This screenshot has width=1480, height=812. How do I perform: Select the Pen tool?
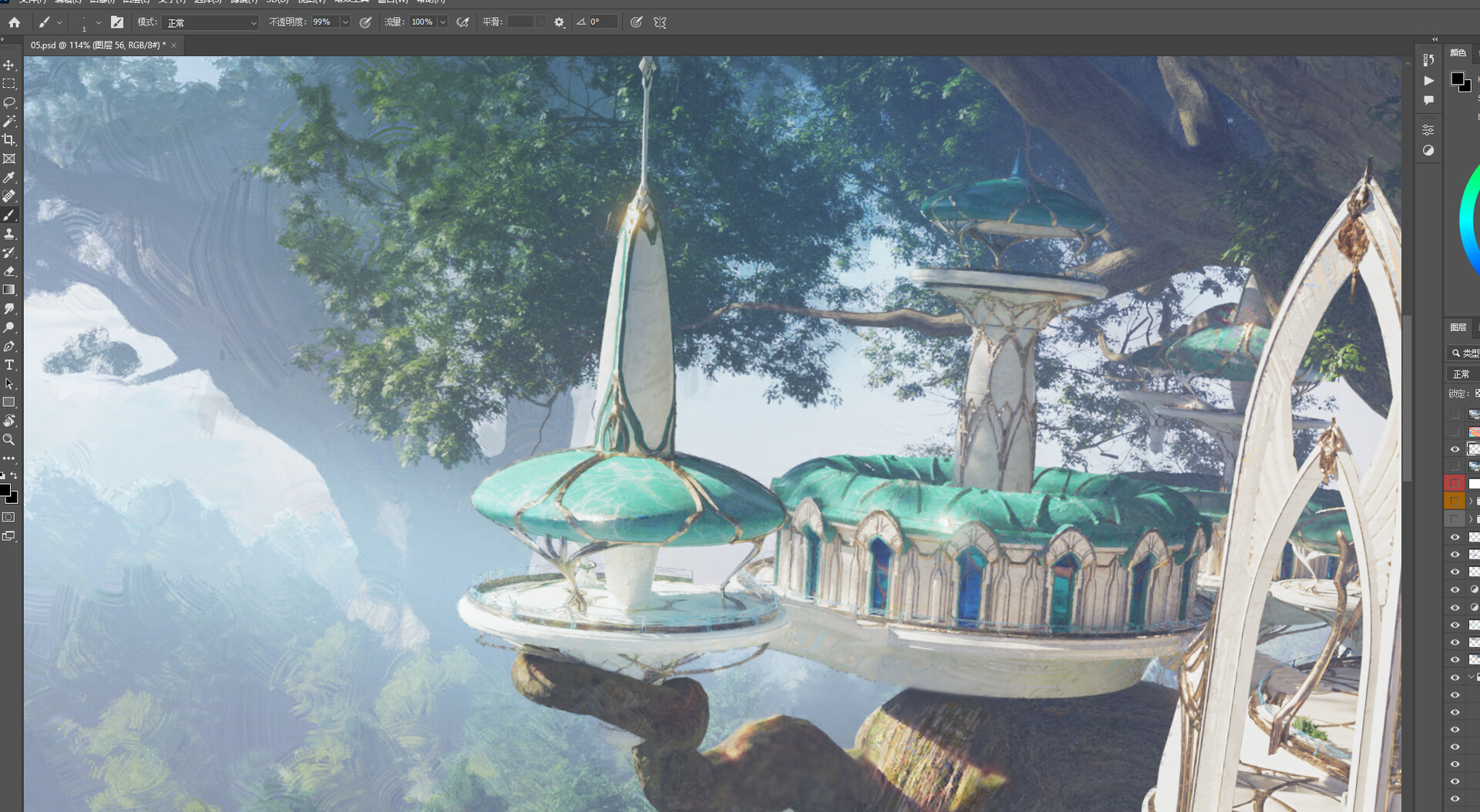point(9,347)
